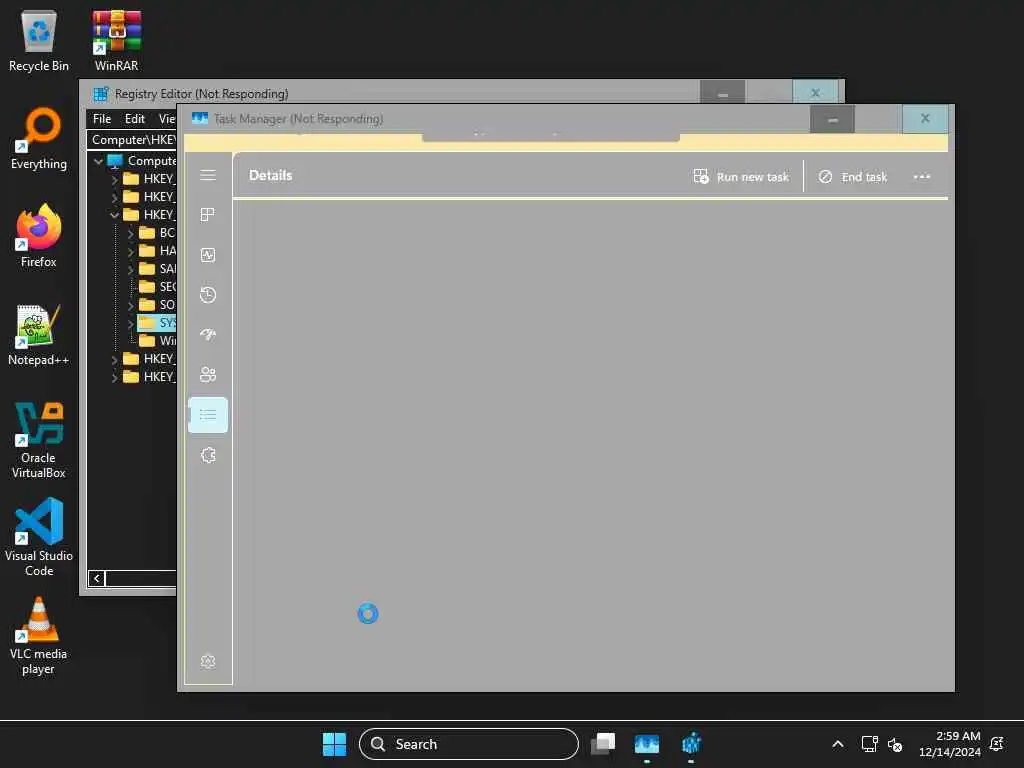Open clock and date in taskbar
The width and height of the screenshot is (1024, 768).
(949, 744)
